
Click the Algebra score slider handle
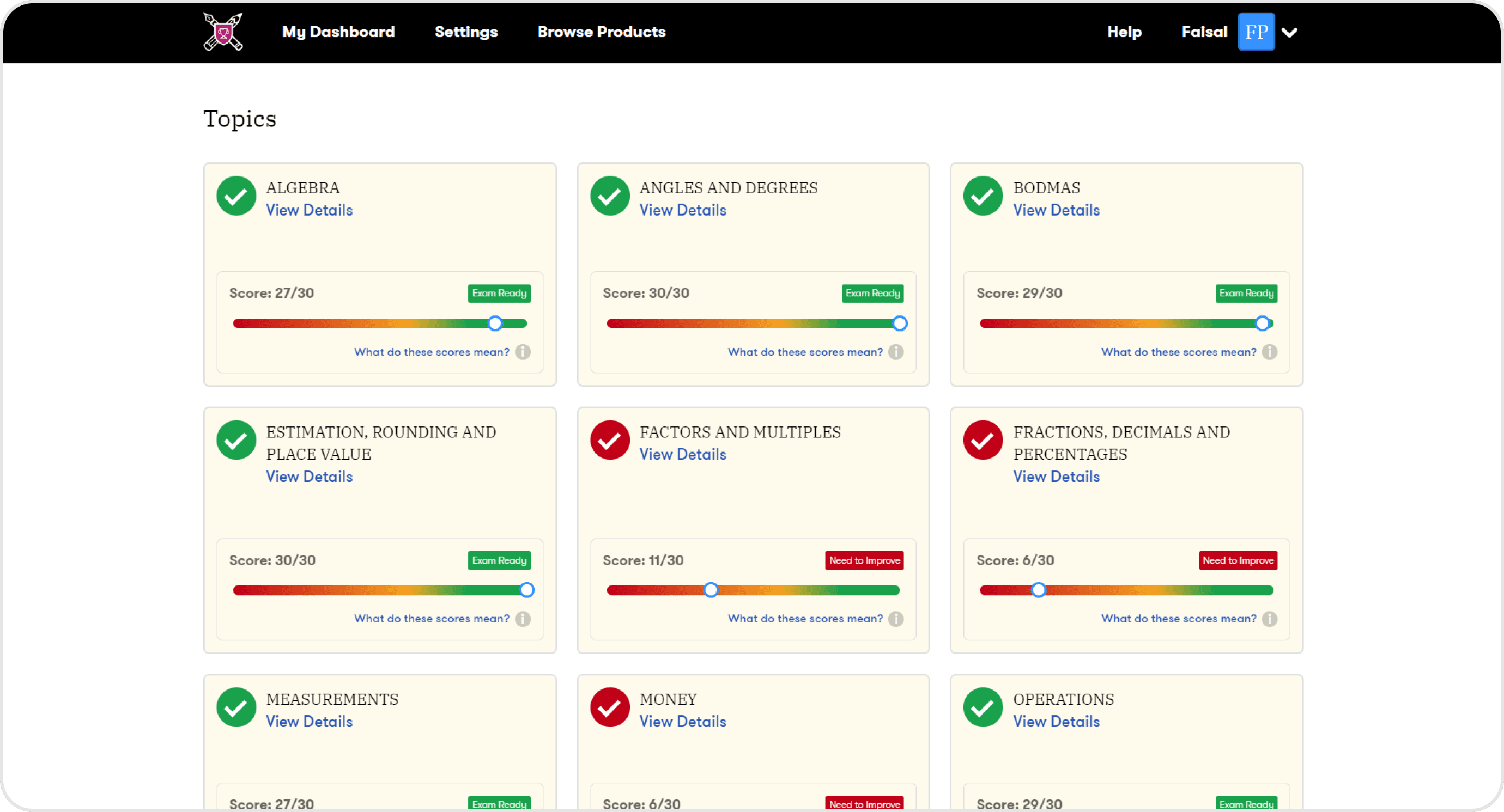495,323
